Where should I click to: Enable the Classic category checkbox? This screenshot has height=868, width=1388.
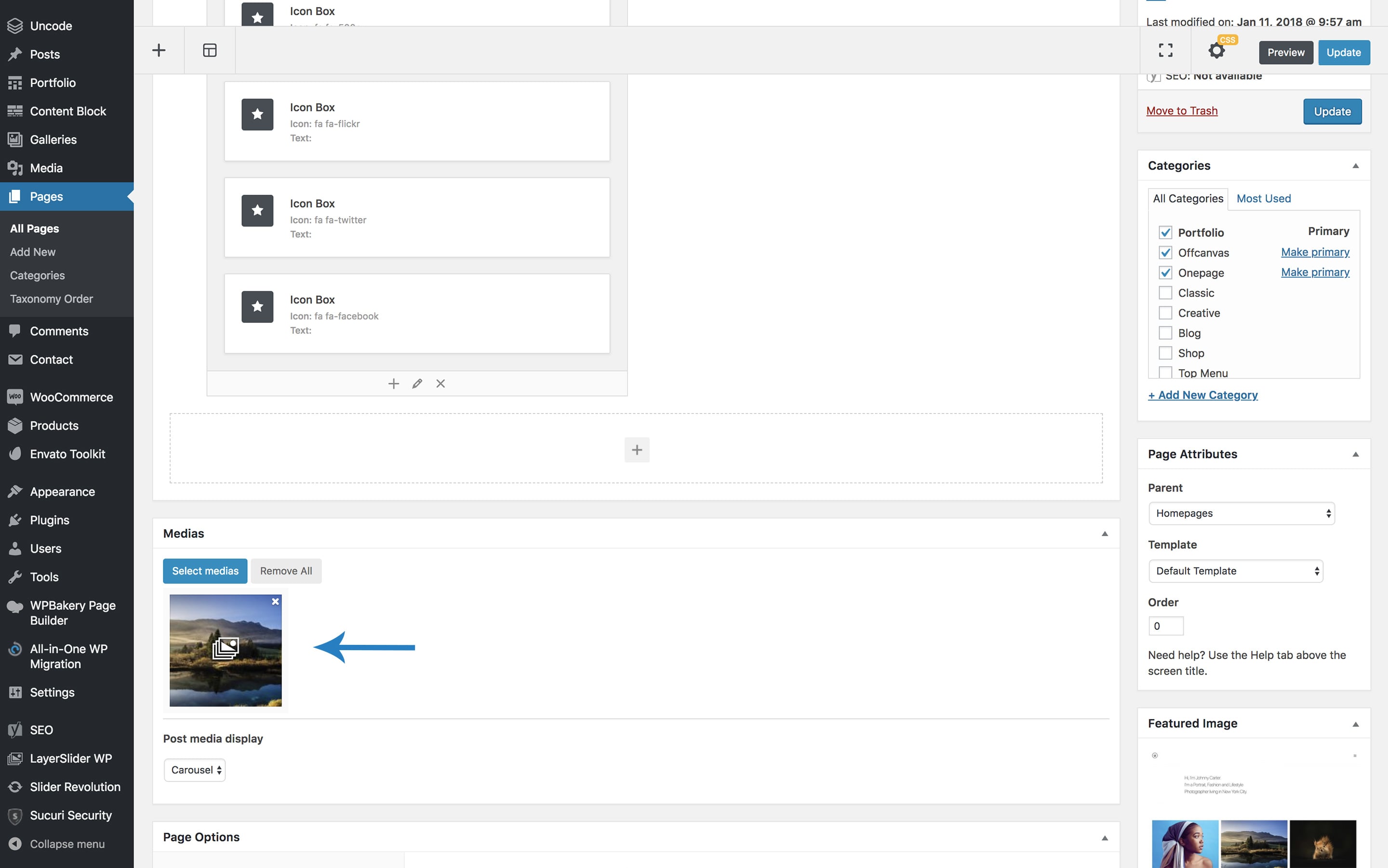point(1164,293)
